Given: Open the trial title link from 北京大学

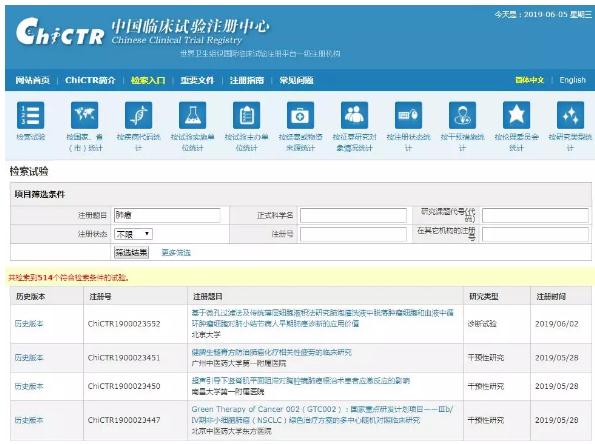Looking at the screenshot, I should pyautogui.click(x=323, y=318).
